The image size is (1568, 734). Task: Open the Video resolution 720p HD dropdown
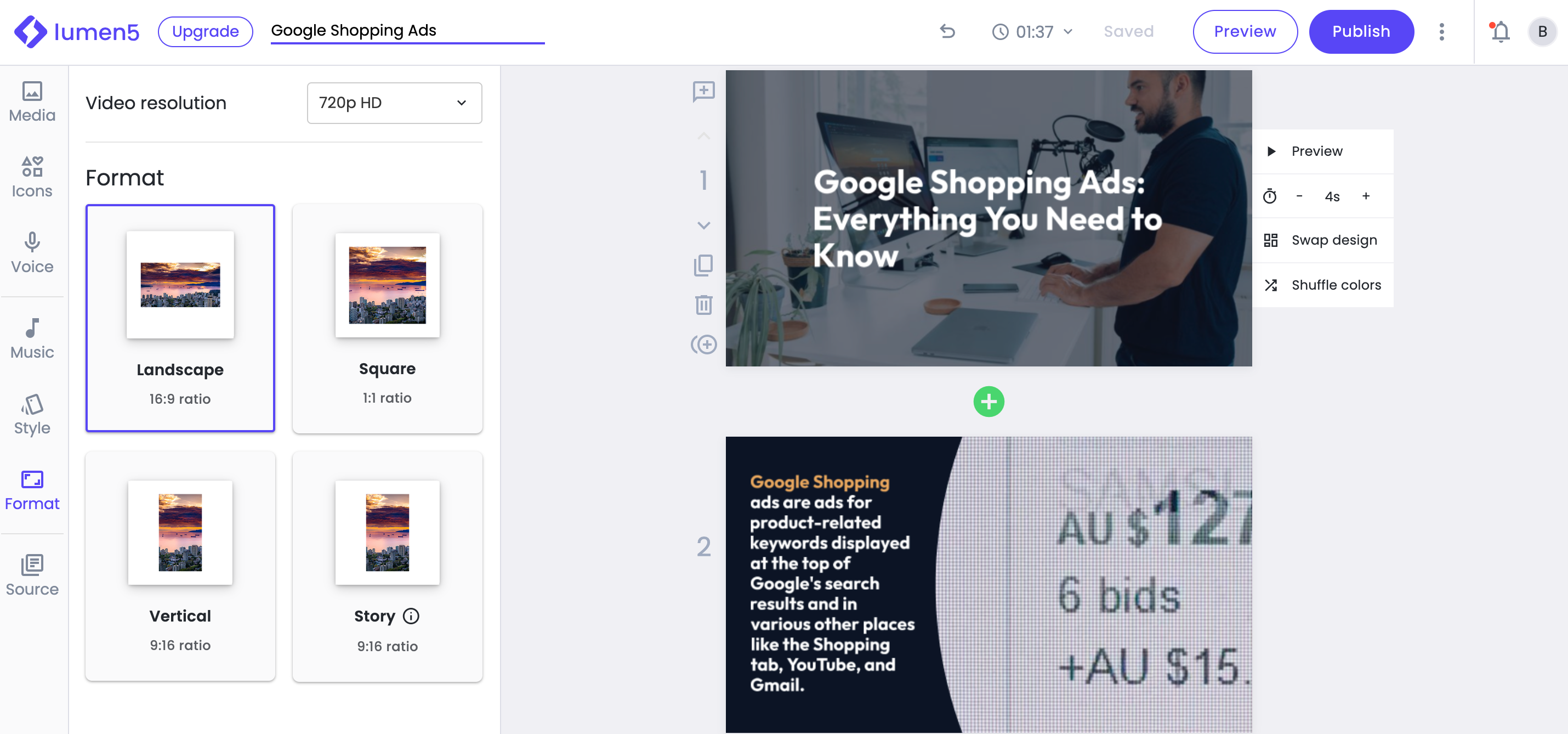(394, 103)
